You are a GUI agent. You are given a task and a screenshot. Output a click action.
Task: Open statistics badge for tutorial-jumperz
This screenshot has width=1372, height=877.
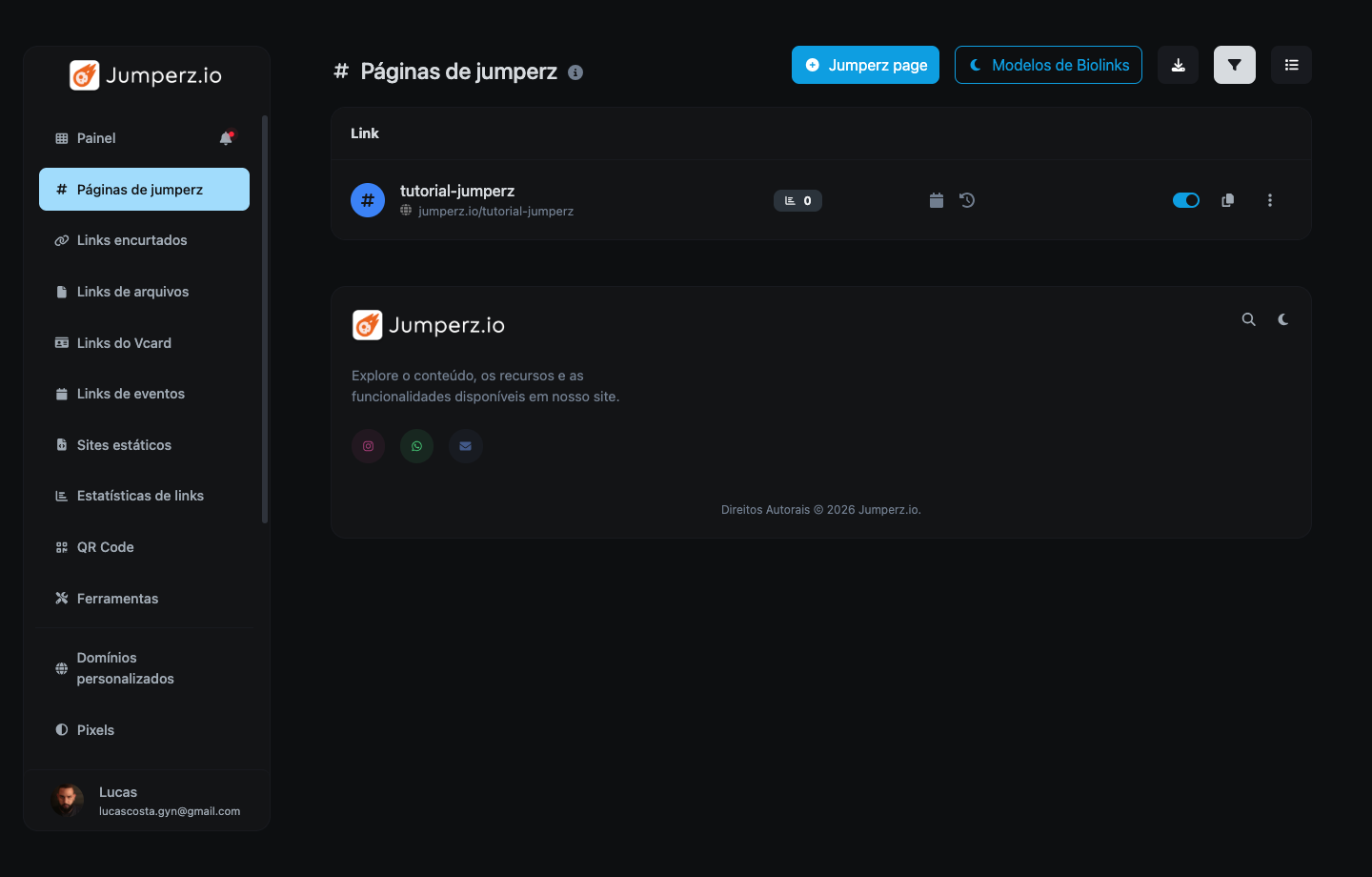797,200
